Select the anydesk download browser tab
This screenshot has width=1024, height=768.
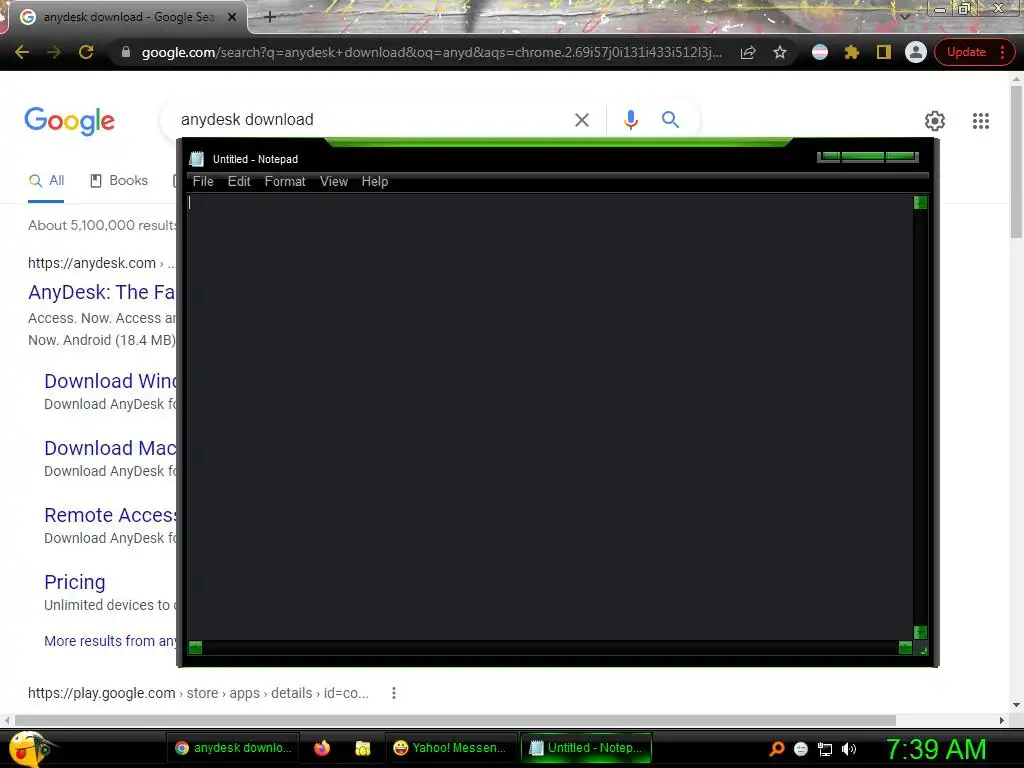tap(128, 17)
